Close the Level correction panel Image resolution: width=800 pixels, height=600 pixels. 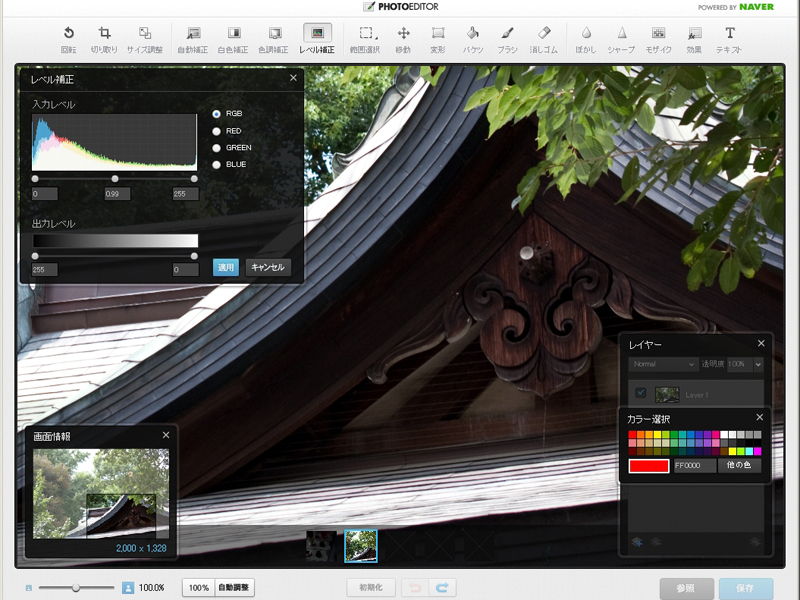(x=293, y=78)
